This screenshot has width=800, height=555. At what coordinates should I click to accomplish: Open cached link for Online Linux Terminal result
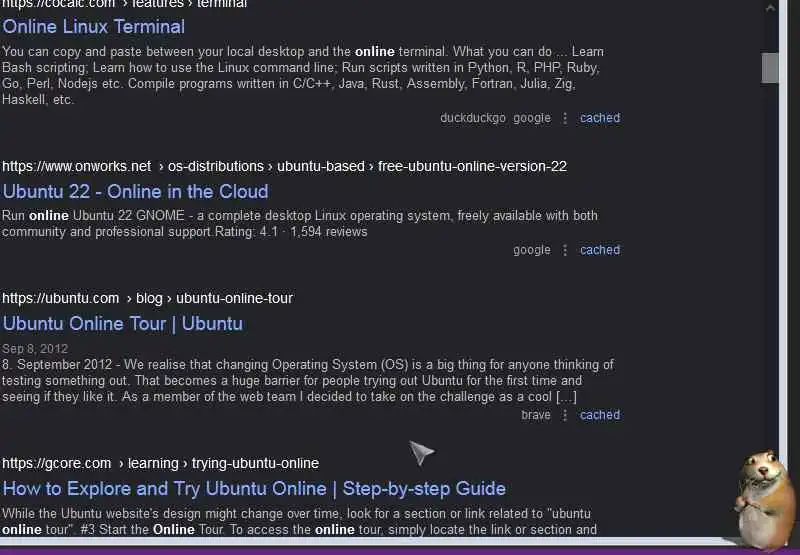pos(600,118)
